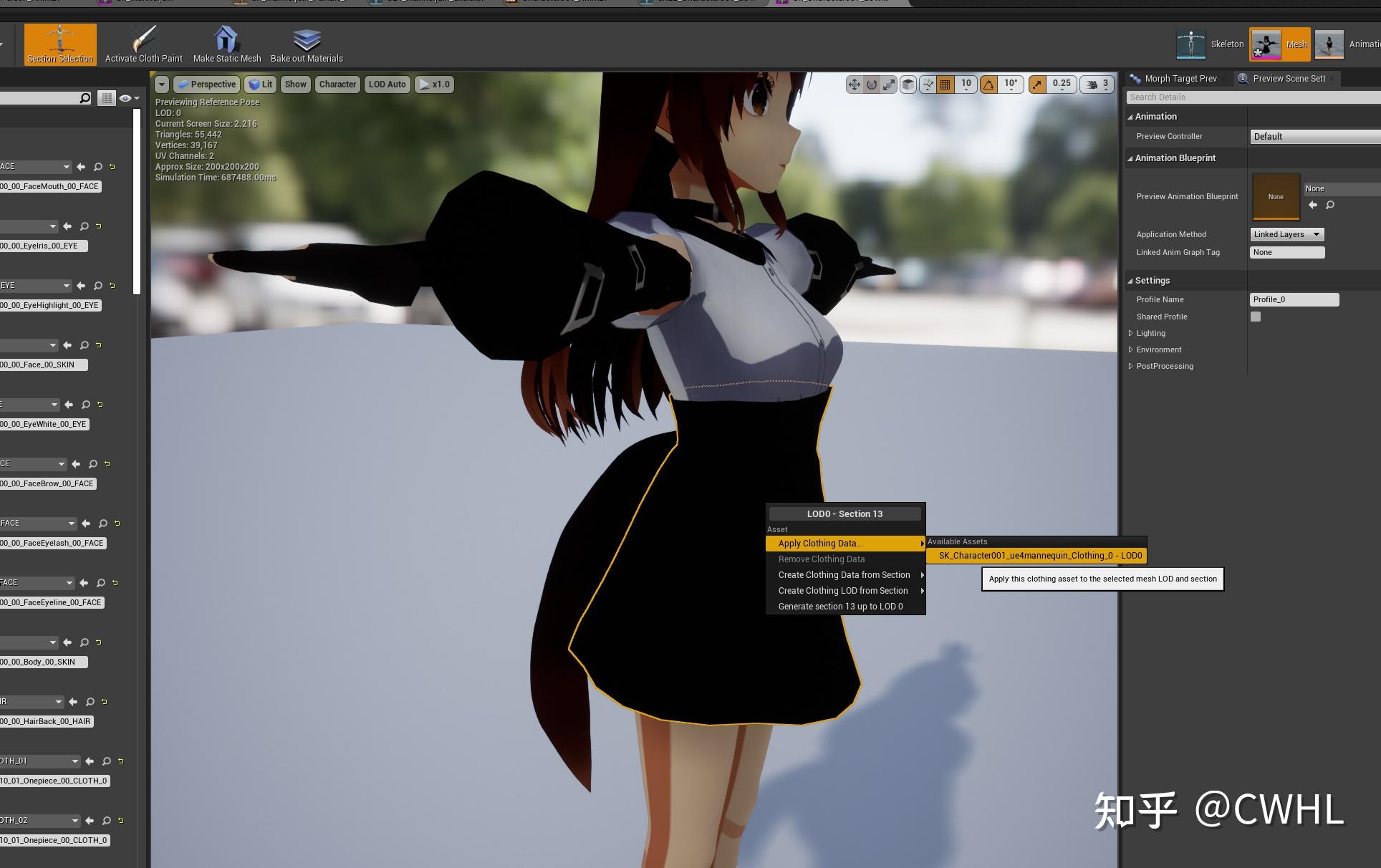
Task: Click the camera speed icon in viewport
Action: tap(1091, 84)
